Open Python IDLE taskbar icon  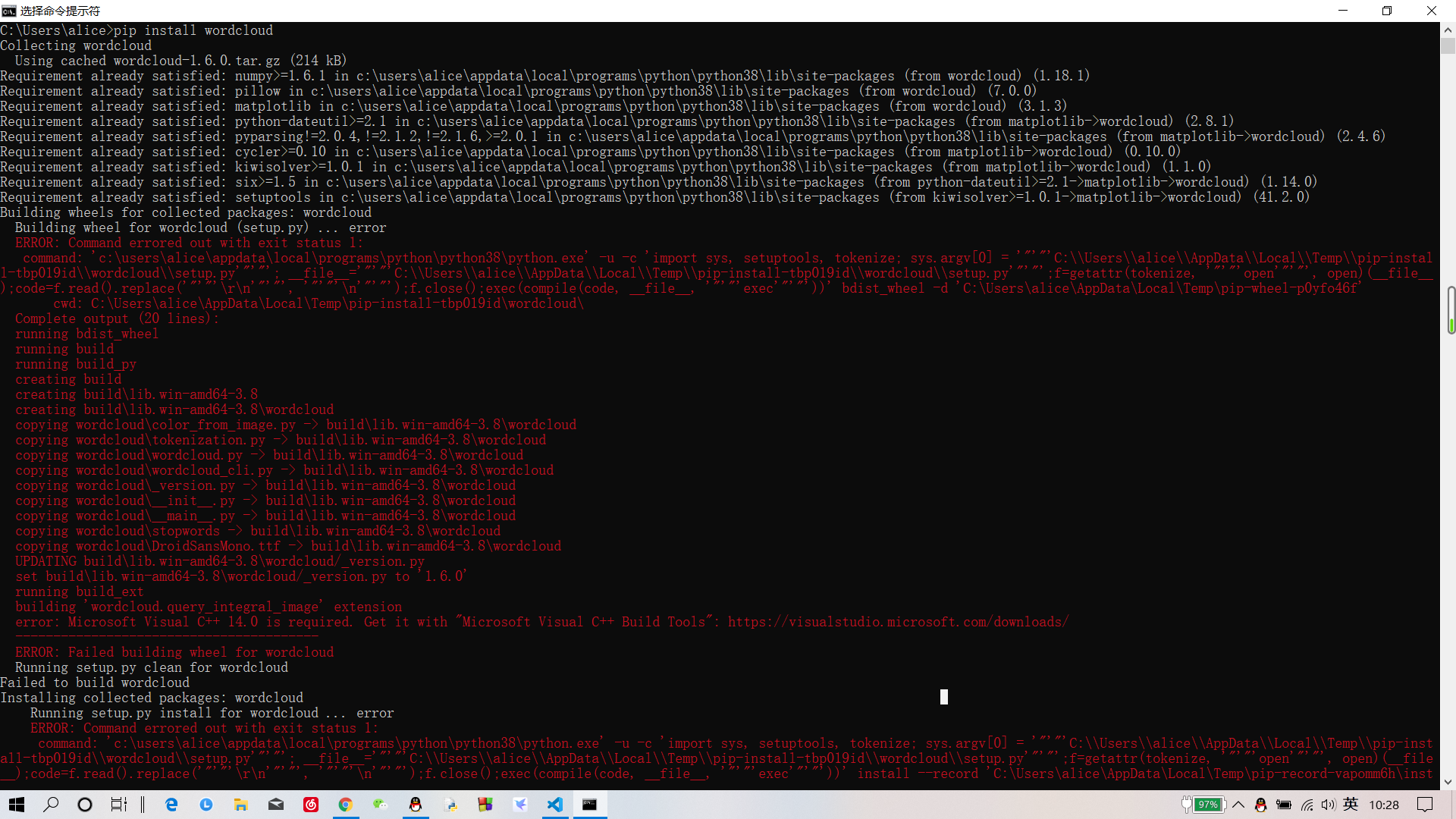pyautogui.click(x=450, y=805)
